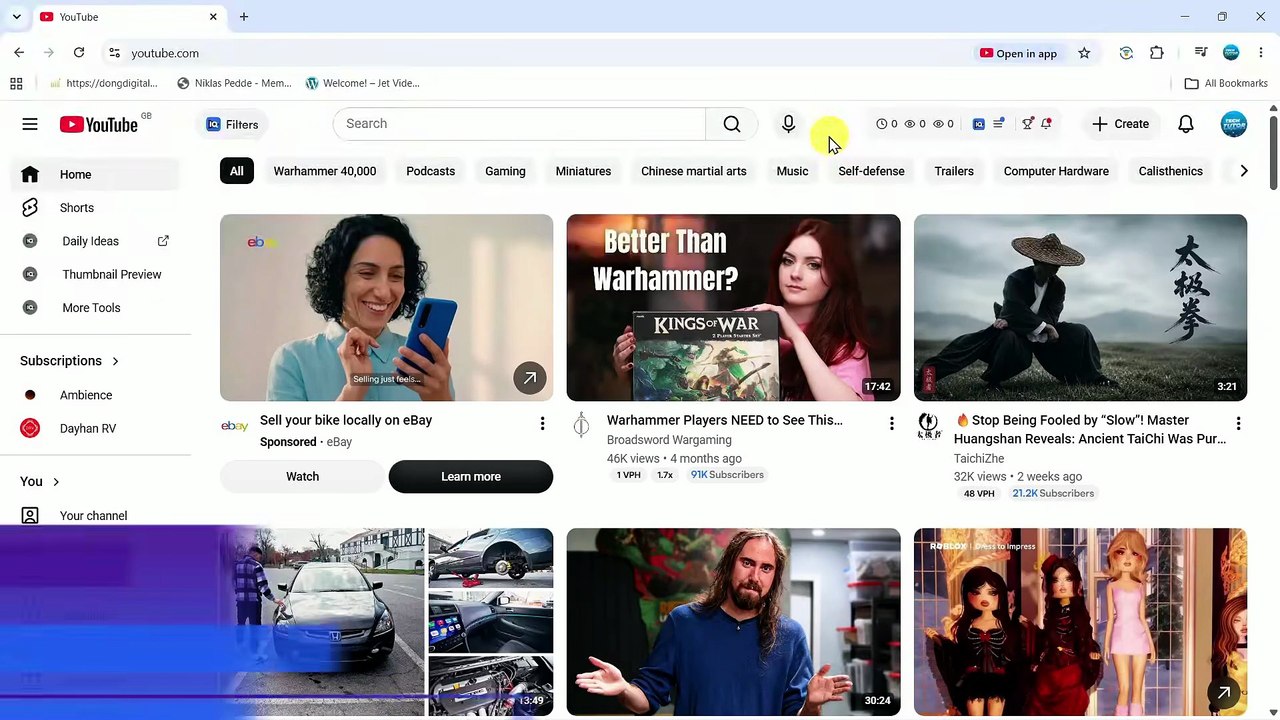
Task: Play the Better Than Warhammer video thumbnail
Action: coord(733,308)
